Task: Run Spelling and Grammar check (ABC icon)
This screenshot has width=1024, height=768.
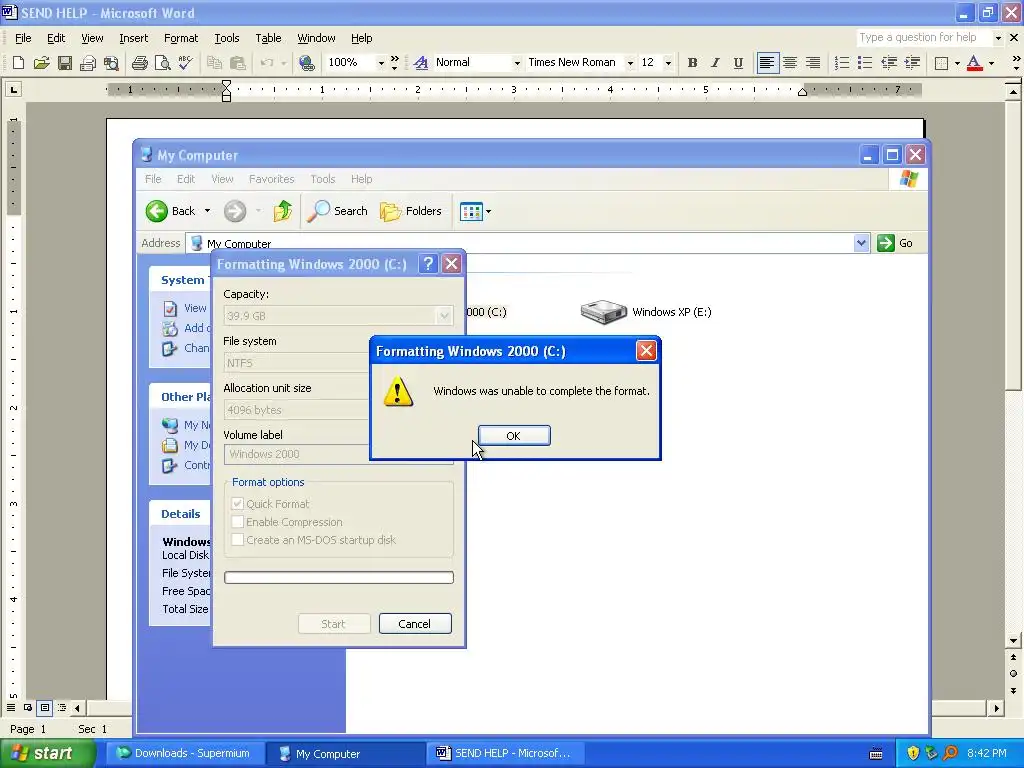Action: coord(185,63)
